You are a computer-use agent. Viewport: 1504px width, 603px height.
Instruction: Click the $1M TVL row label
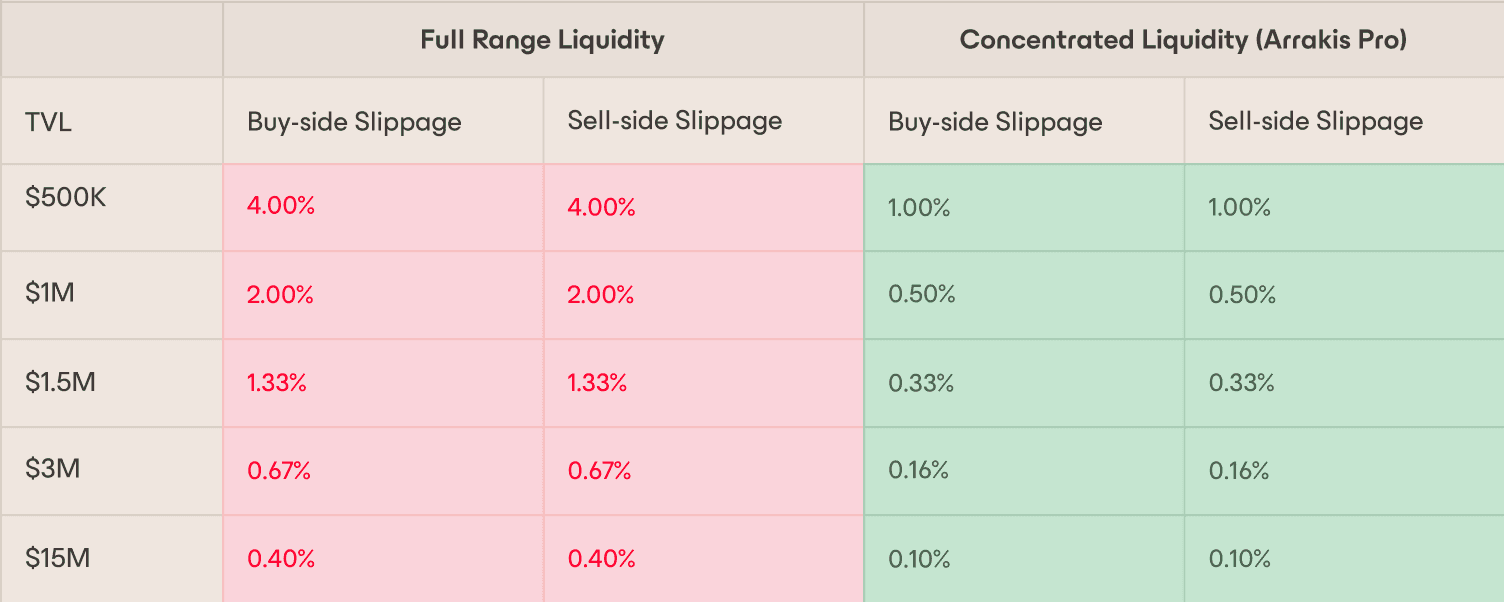coord(51,294)
